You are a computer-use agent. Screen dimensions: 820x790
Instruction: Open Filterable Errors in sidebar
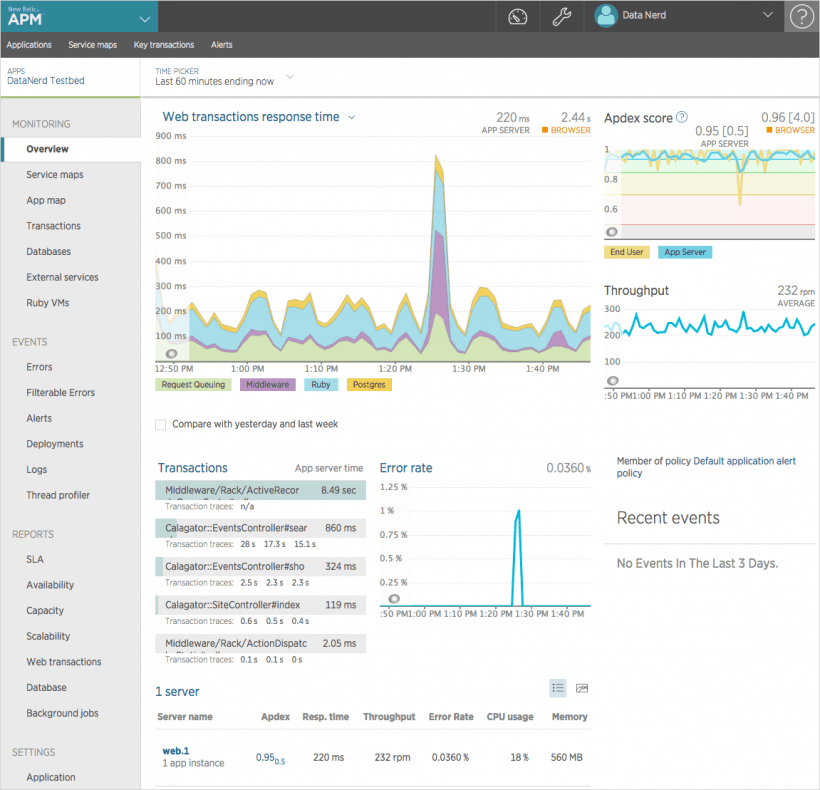pyautogui.click(x=61, y=393)
